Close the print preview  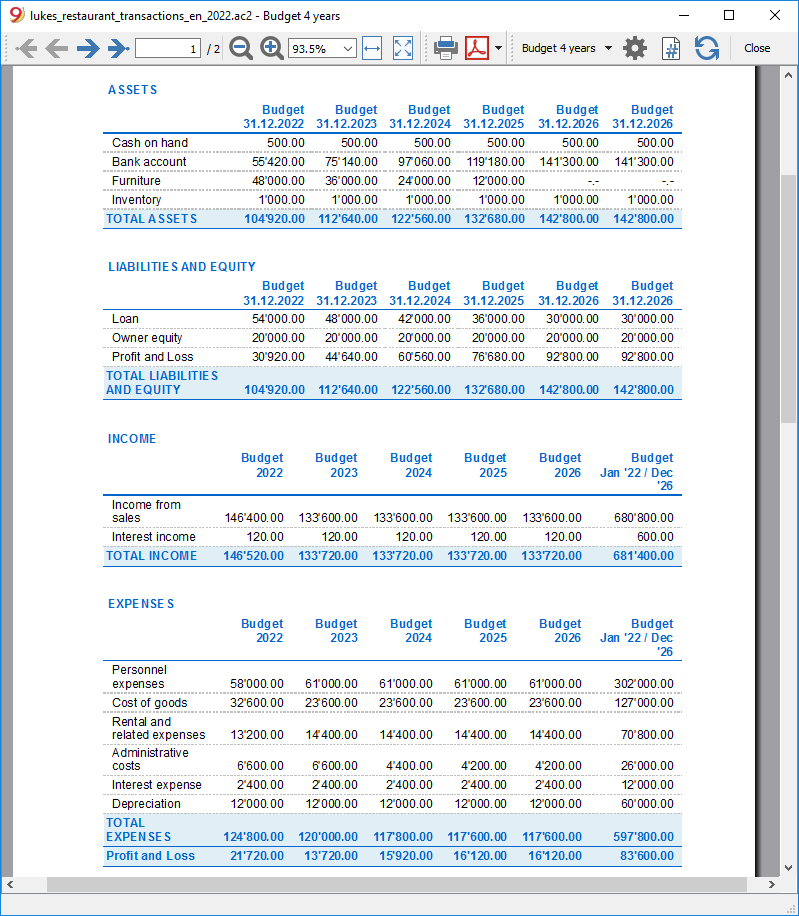pyautogui.click(x=757, y=48)
